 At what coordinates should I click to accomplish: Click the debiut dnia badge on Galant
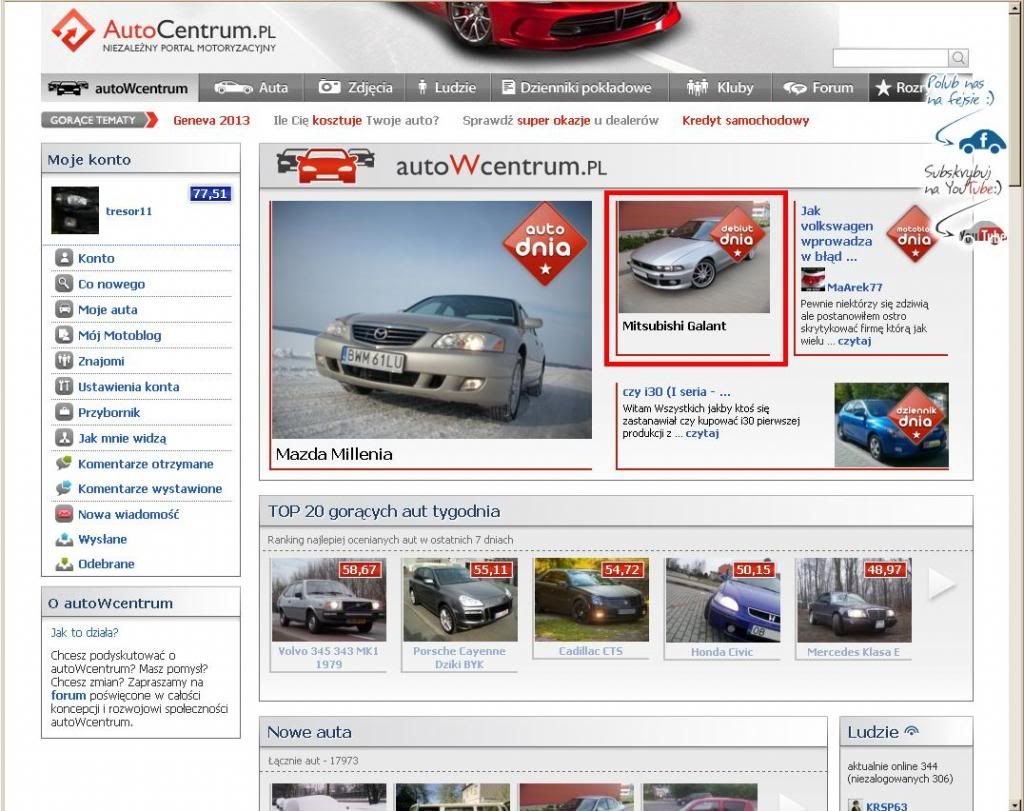[737, 236]
